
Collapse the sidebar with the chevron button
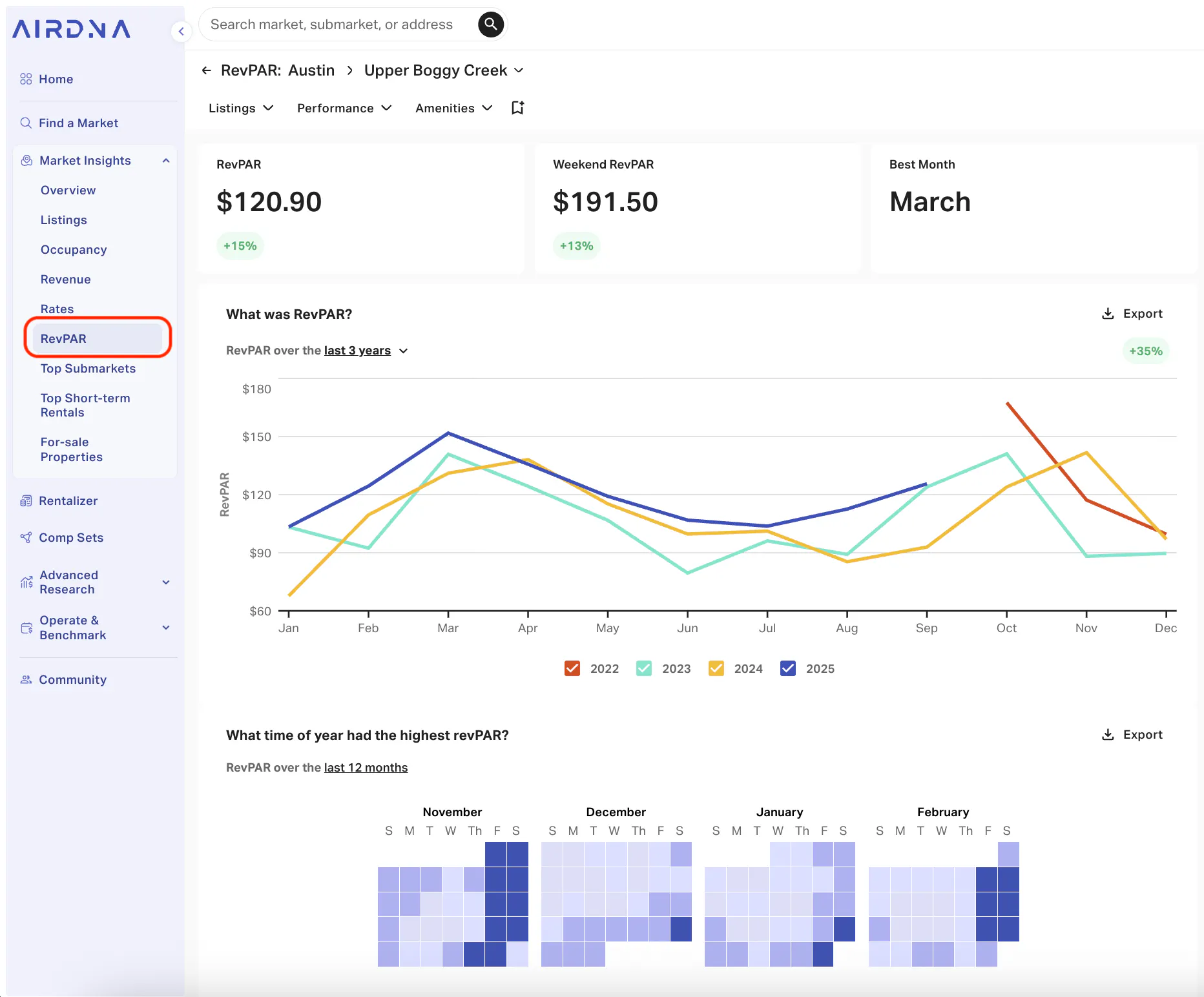pos(182,31)
